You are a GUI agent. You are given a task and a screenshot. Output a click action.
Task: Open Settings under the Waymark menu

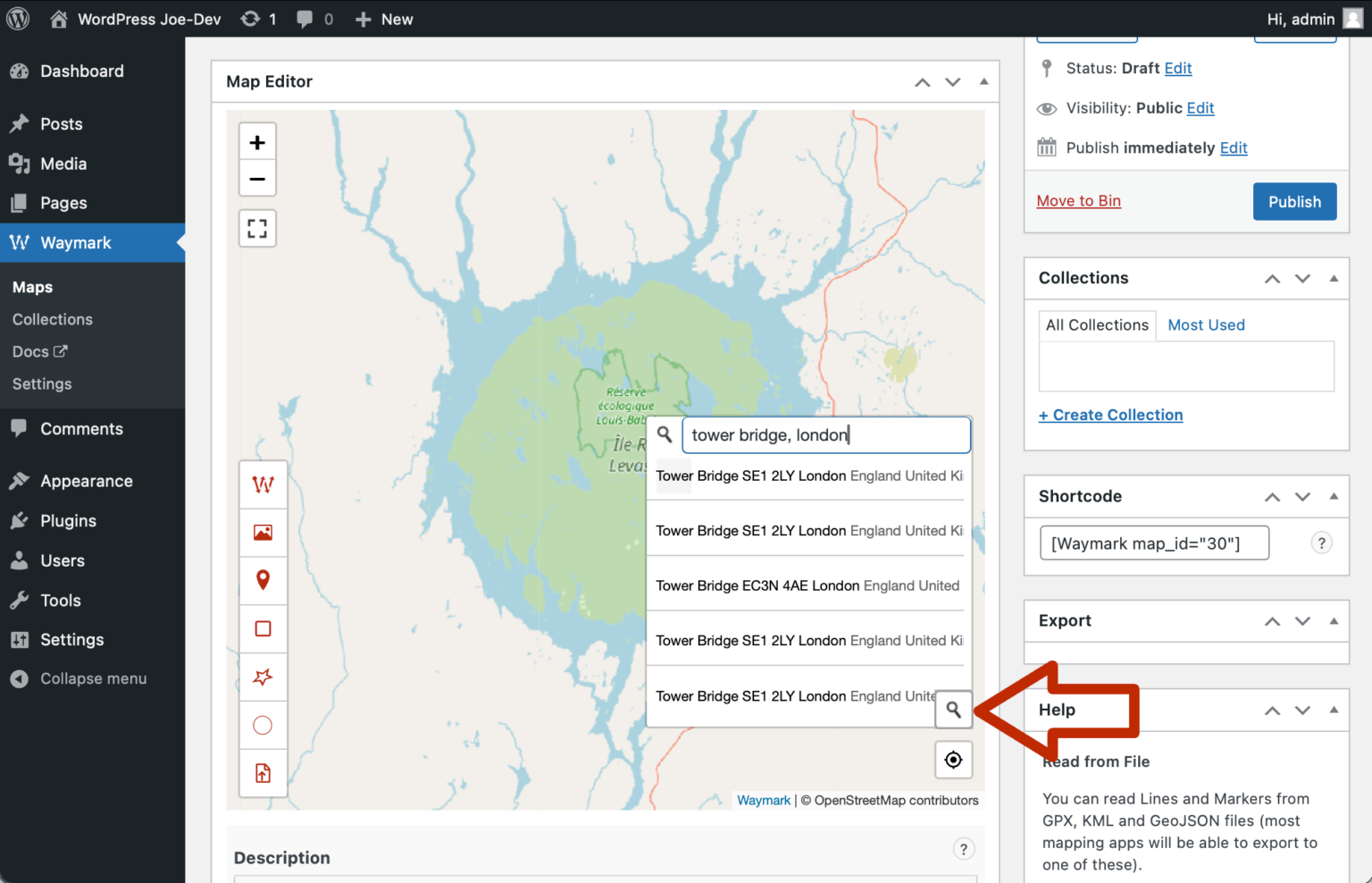pos(41,383)
